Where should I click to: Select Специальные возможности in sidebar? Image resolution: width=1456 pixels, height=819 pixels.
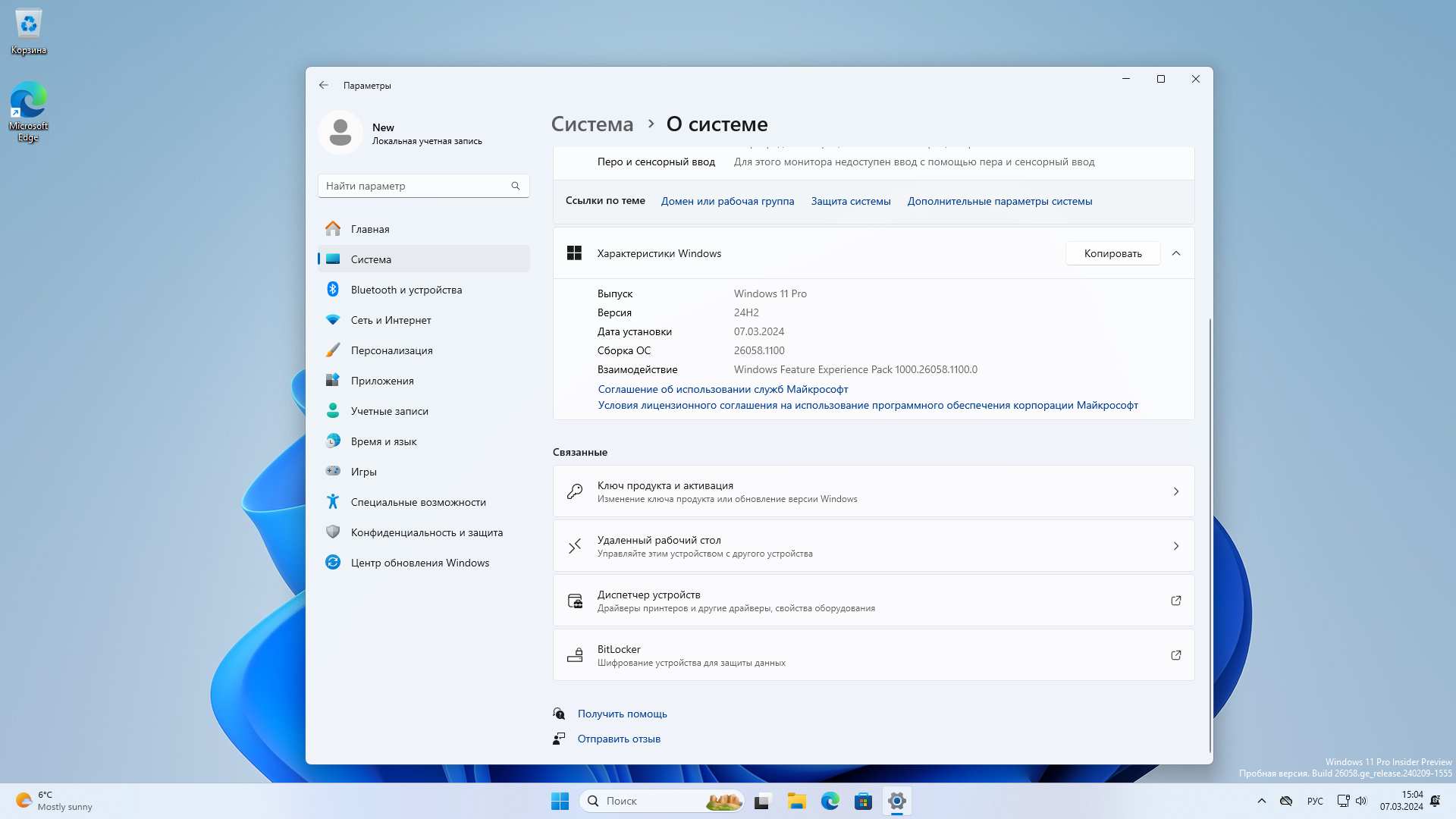coord(418,502)
